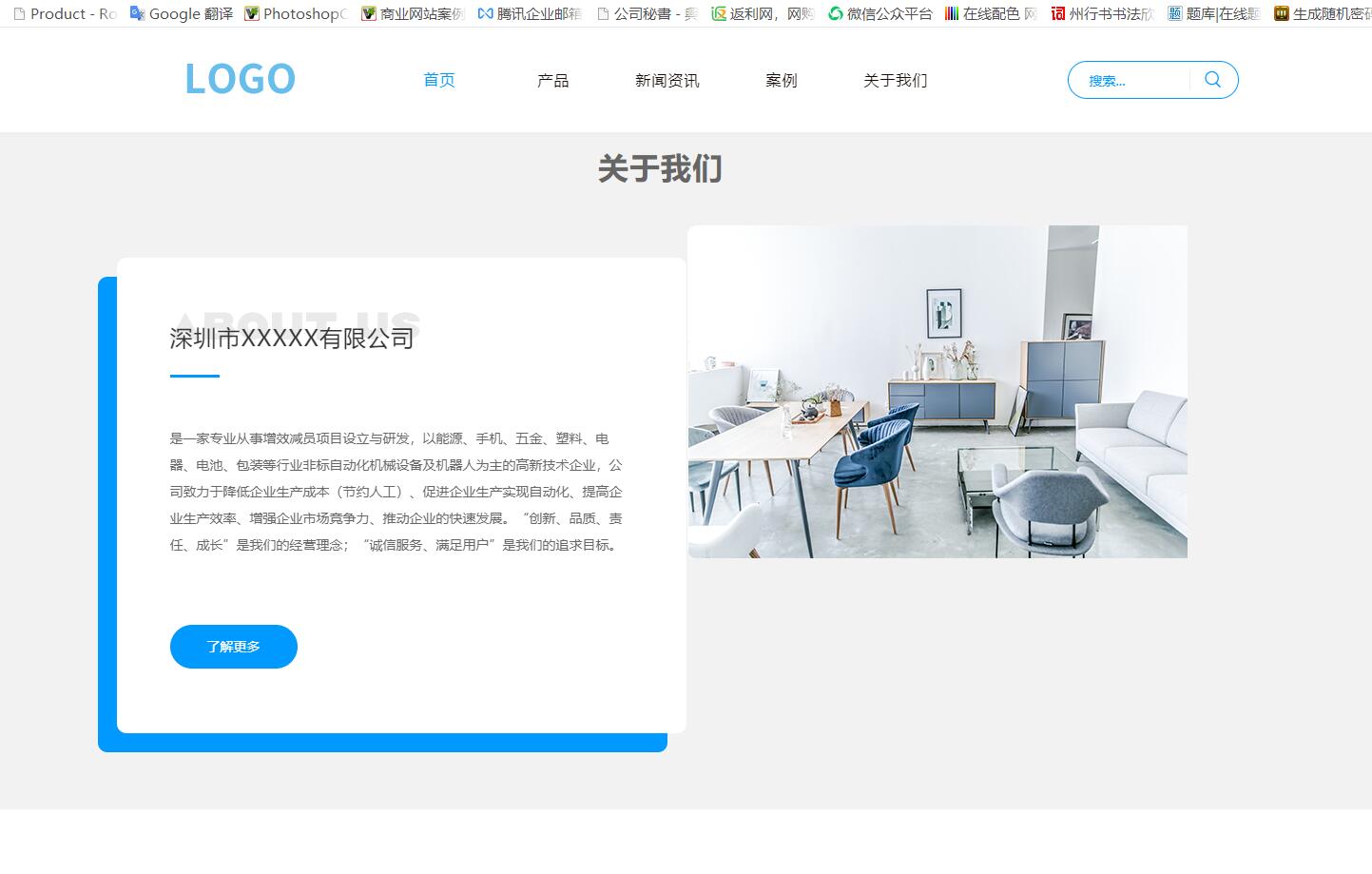Open the 题库|在线题 bookmark
The image size is (1372, 874).
pyautogui.click(x=1215, y=14)
